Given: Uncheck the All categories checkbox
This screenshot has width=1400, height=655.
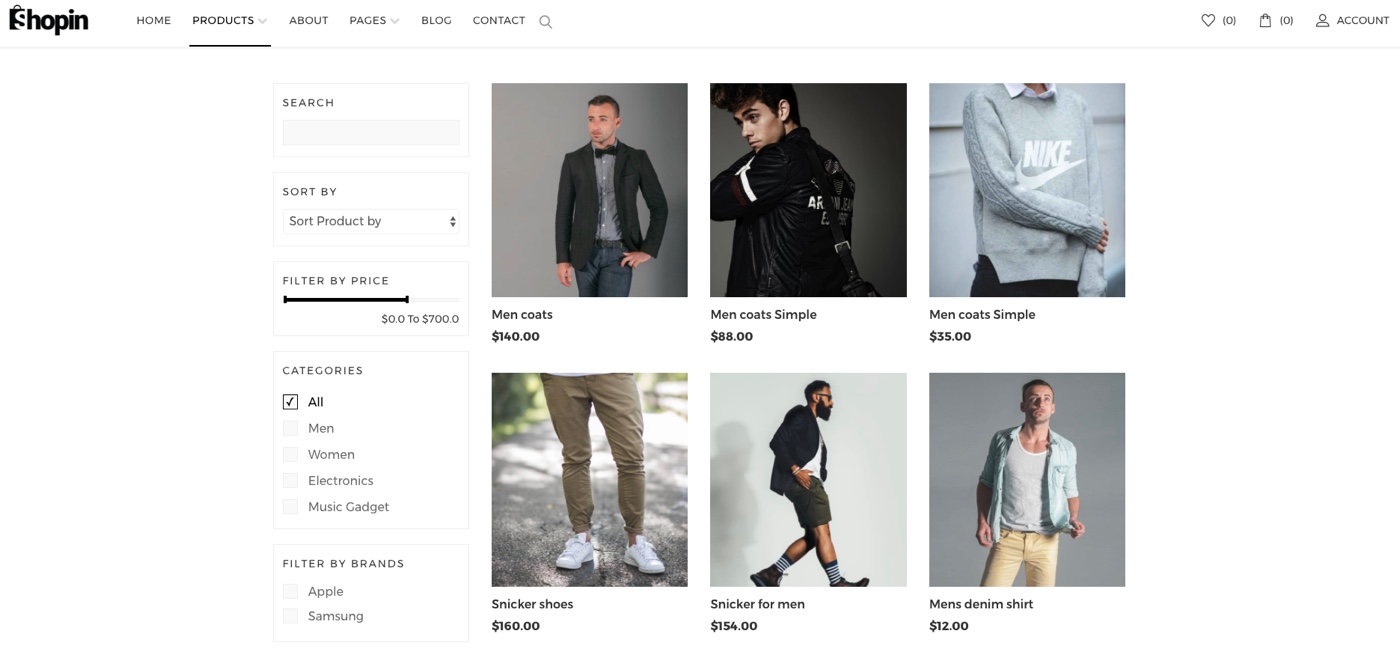Looking at the screenshot, I should (x=290, y=402).
